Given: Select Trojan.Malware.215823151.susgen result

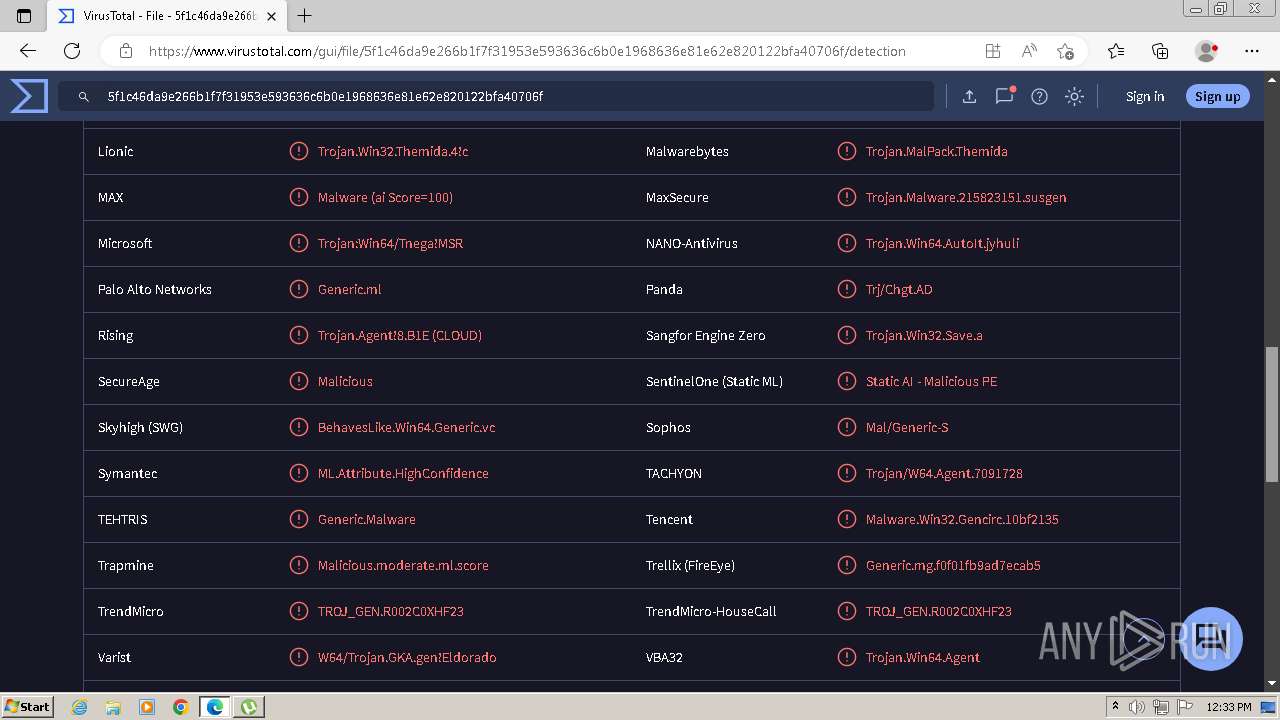Looking at the screenshot, I should tap(966, 197).
